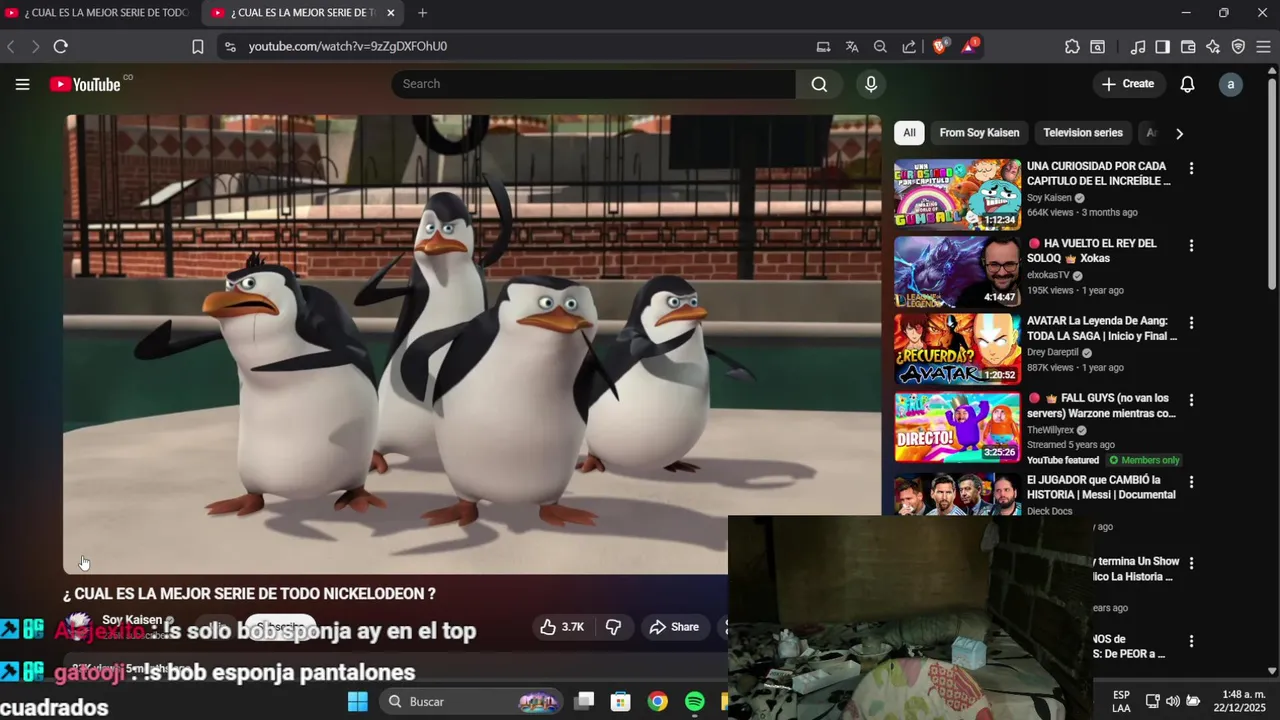Open options for FALL GUYS video
This screenshot has height=720, width=1280.
click(x=1191, y=400)
